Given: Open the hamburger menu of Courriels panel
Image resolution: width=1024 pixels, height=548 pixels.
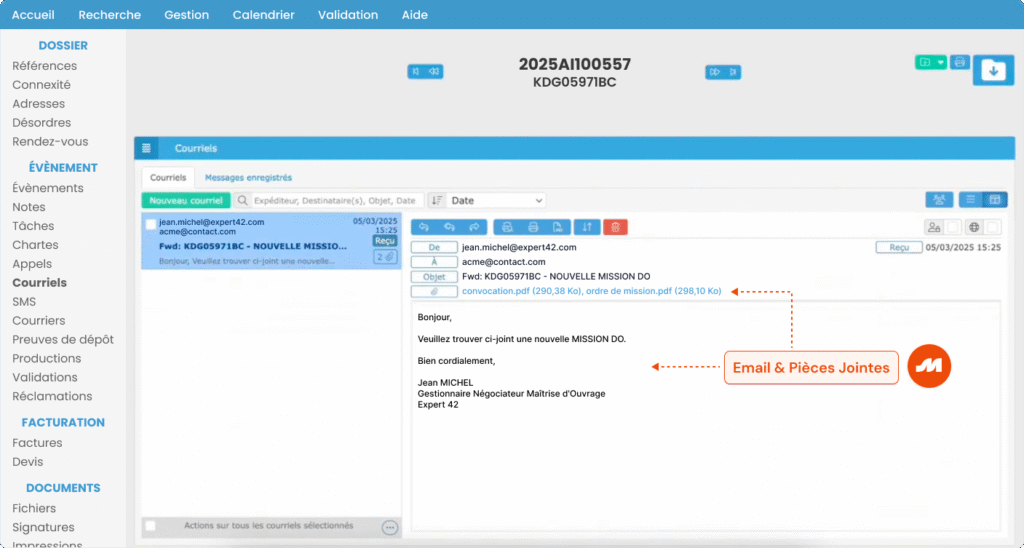Looking at the screenshot, I should click(x=146, y=148).
